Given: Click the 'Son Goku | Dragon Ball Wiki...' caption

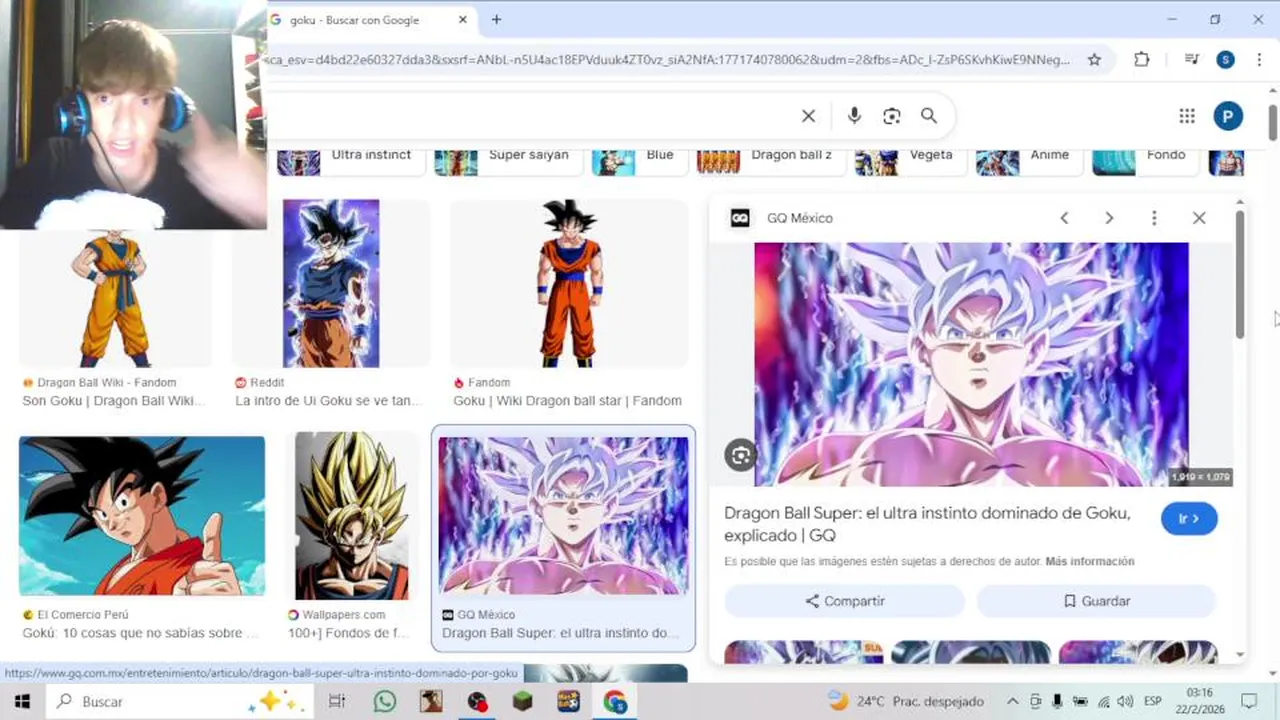Looking at the screenshot, I should click(113, 401).
